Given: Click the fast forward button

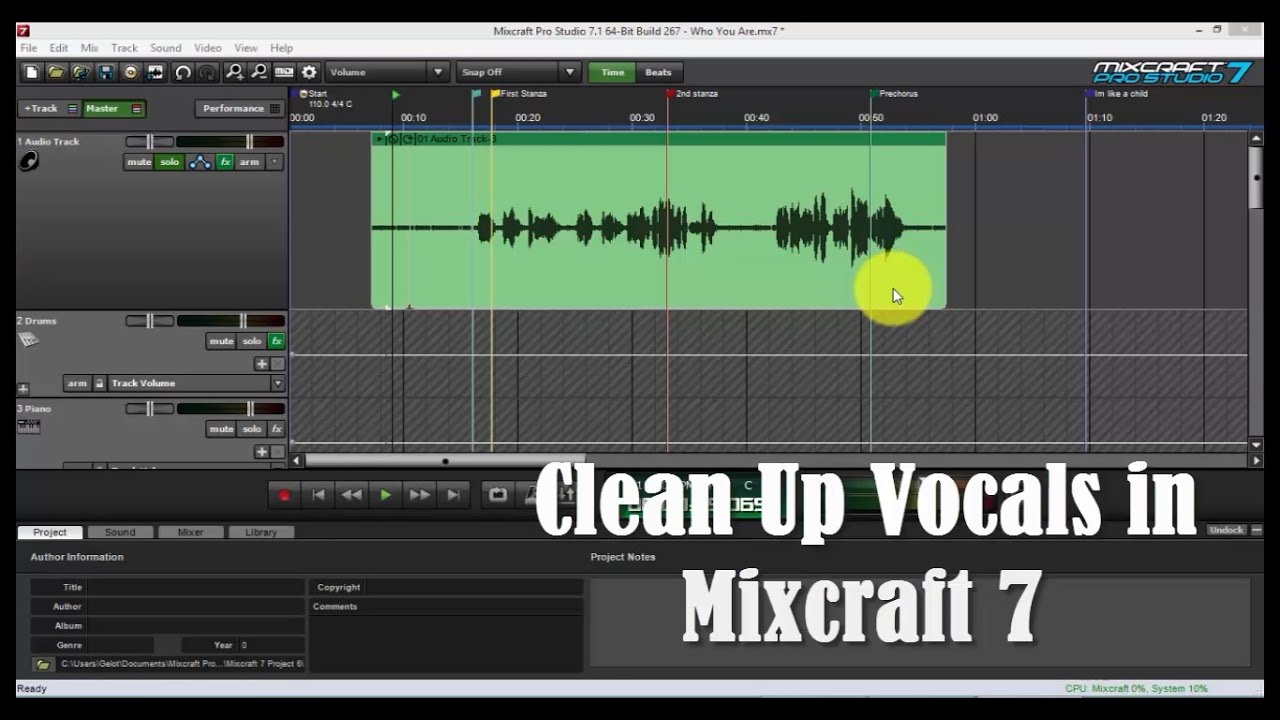Looking at the screenshot, I should (x=420, y=495).
